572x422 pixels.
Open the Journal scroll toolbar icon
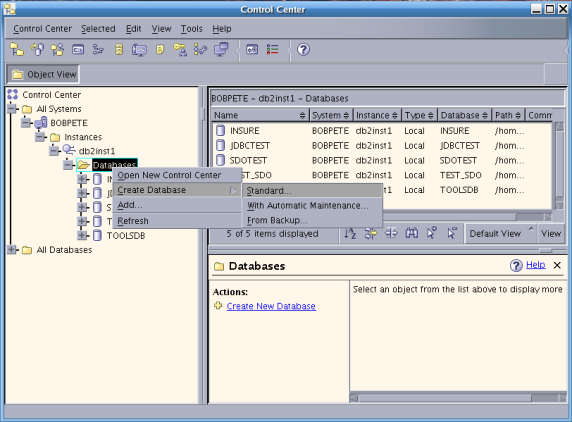click(x=160, y=49)
